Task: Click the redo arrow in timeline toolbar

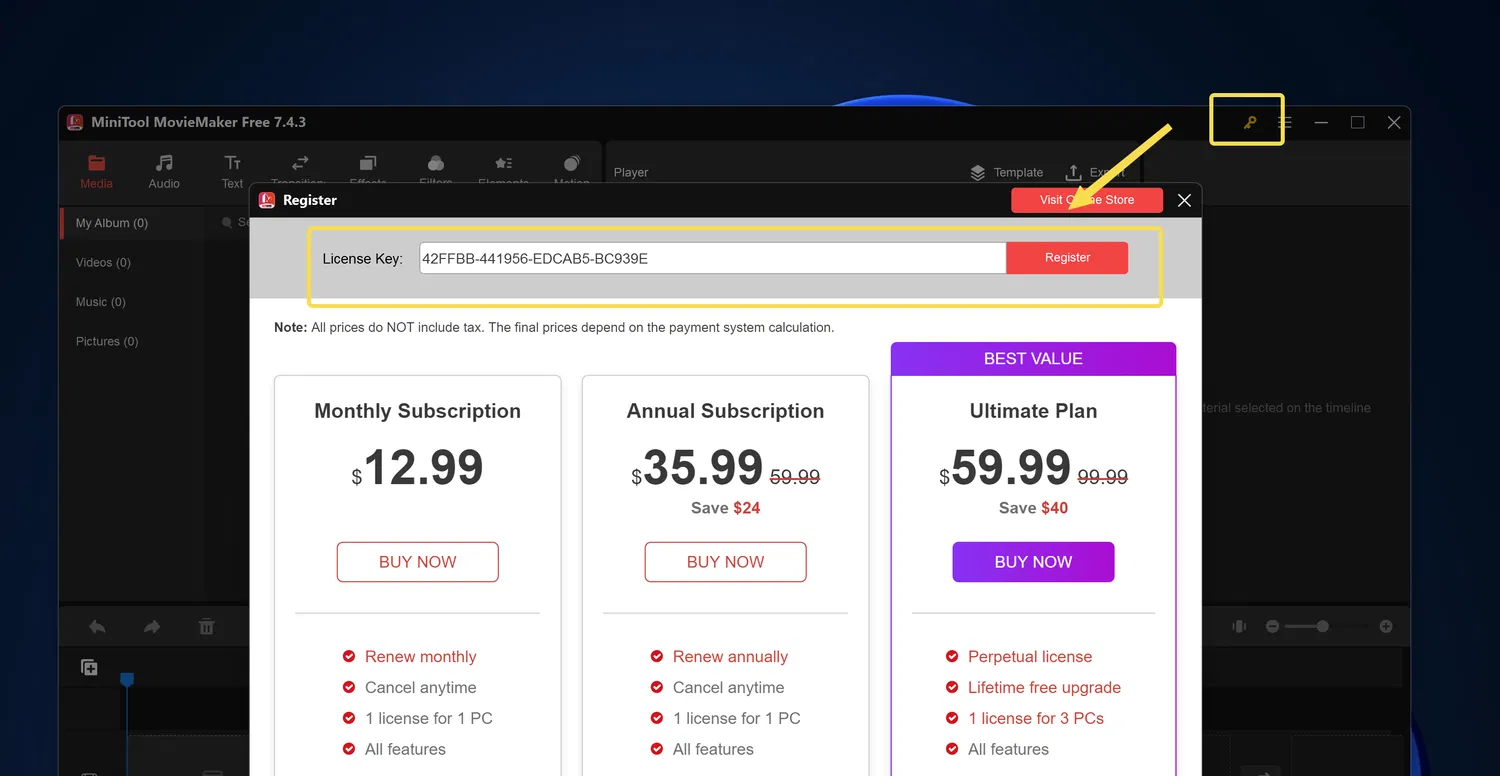Action: (152, 627)
